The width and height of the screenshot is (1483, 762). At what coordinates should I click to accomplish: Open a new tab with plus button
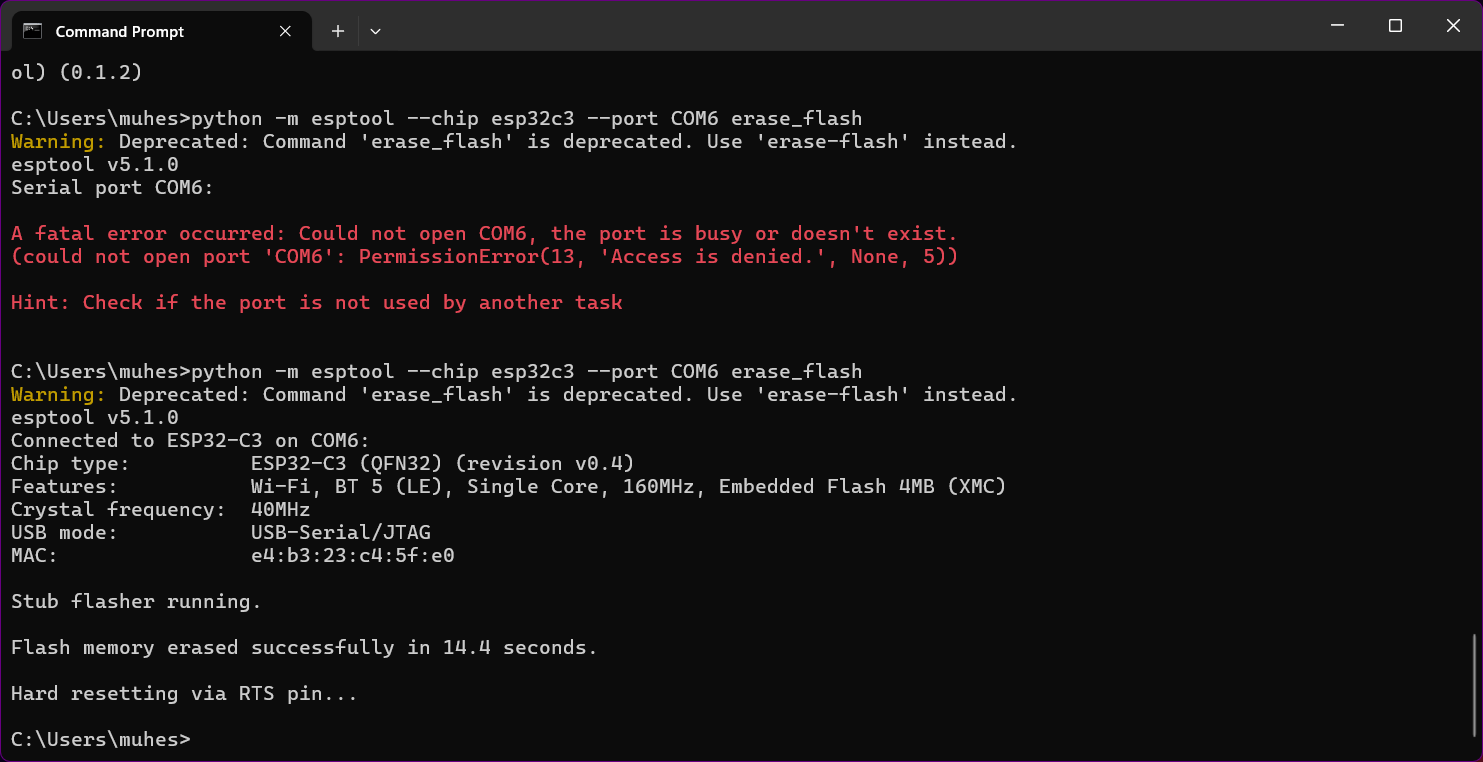338,31
